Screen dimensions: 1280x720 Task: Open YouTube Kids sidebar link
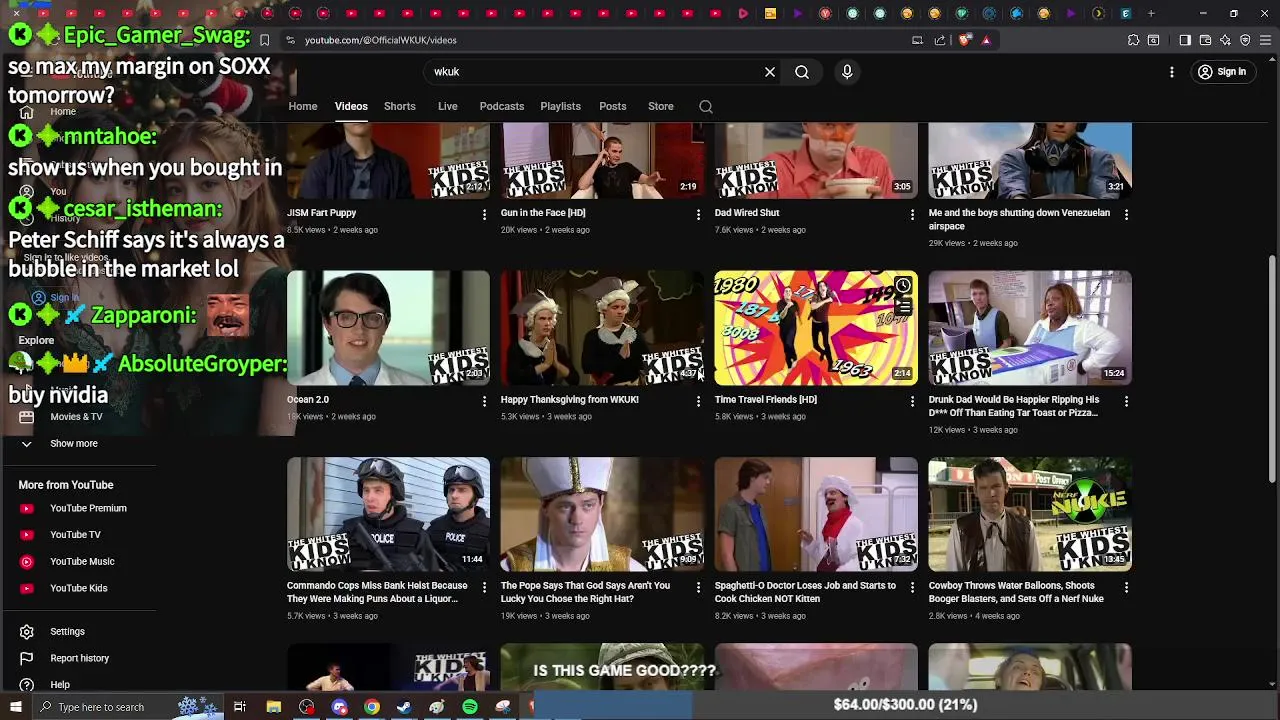[x=78, y=588]
